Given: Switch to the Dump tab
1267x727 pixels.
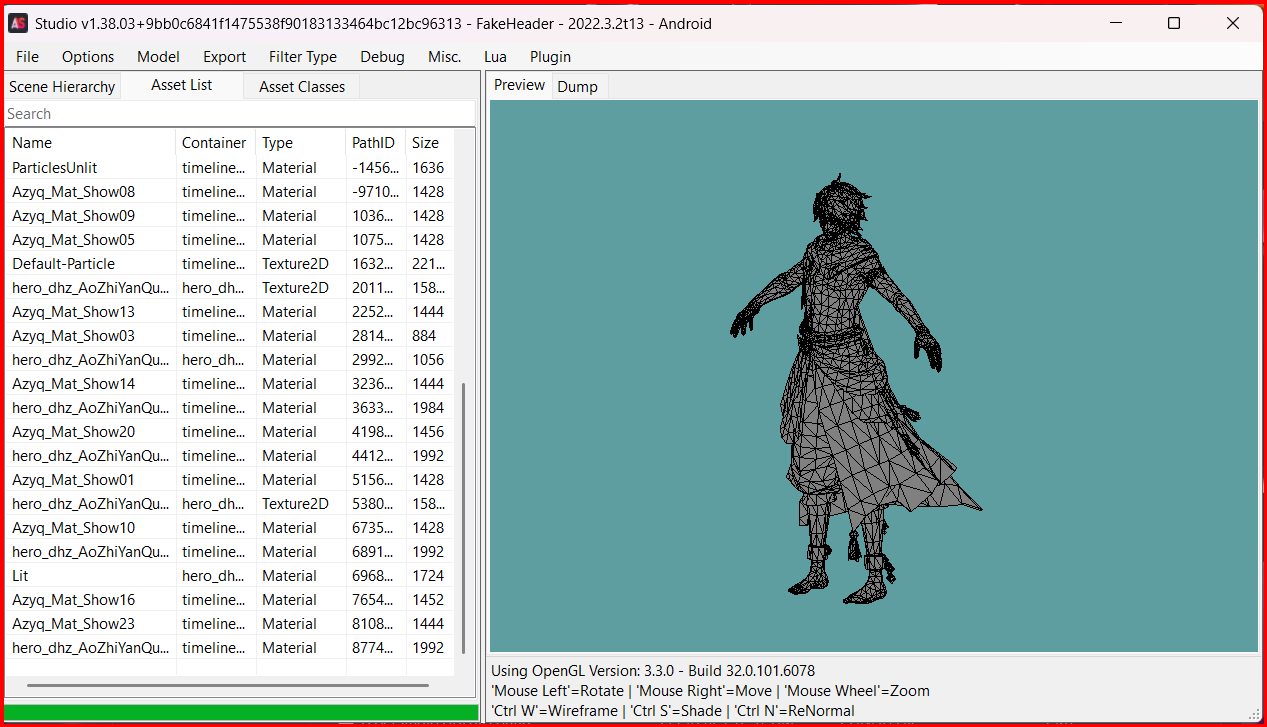Looking at the screenshot, I should pos(577,87).
